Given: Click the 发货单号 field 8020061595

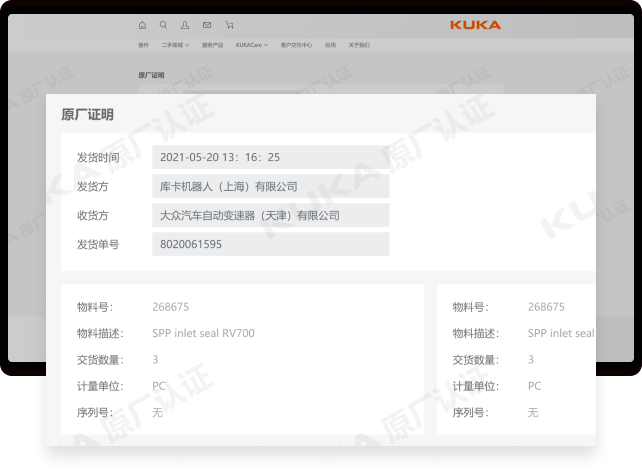Looking at the screenshot, I should coord(270,244).
